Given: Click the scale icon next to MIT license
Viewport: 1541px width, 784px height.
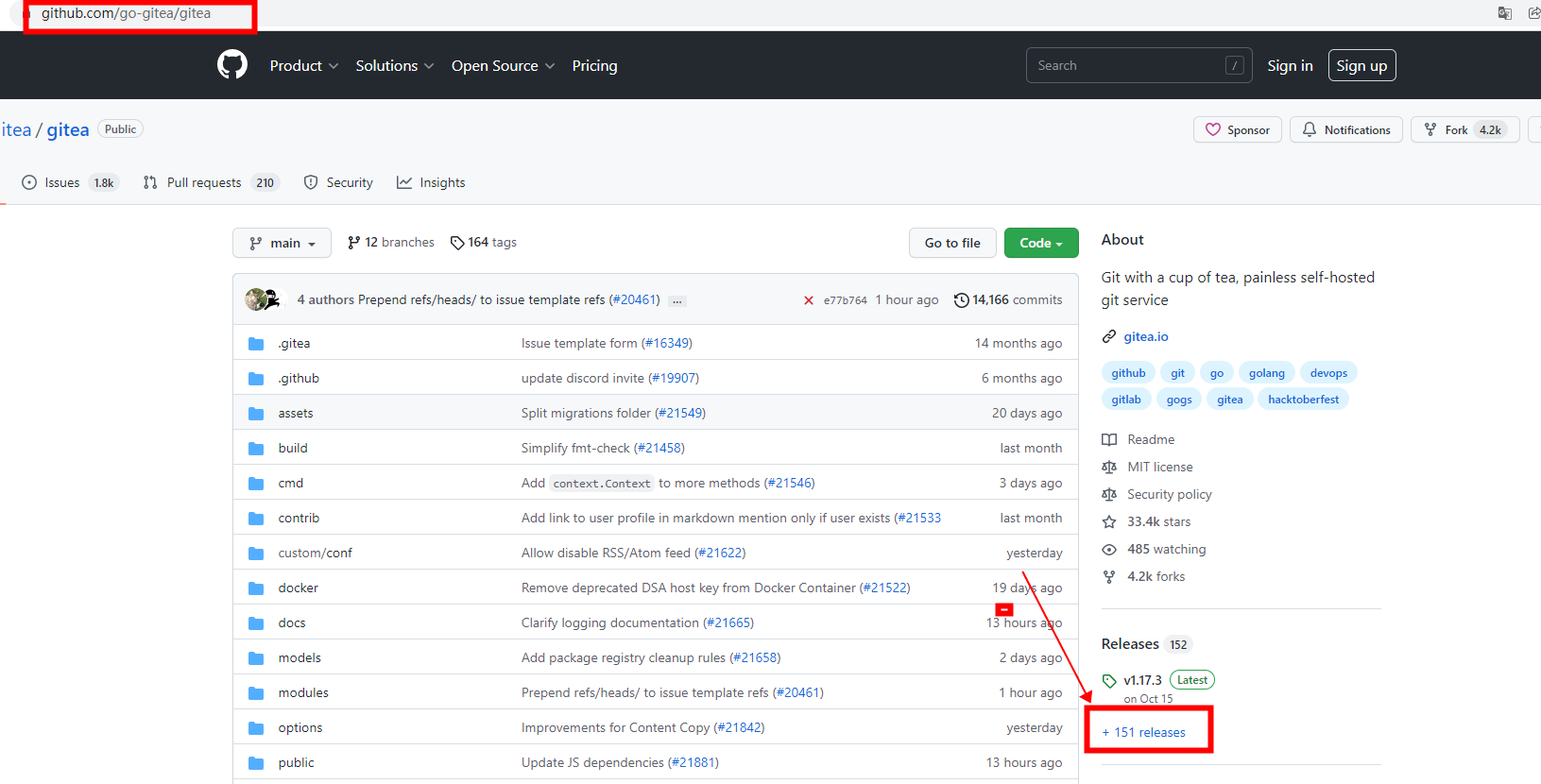Looking at the screenshot, I should 1109,467.
